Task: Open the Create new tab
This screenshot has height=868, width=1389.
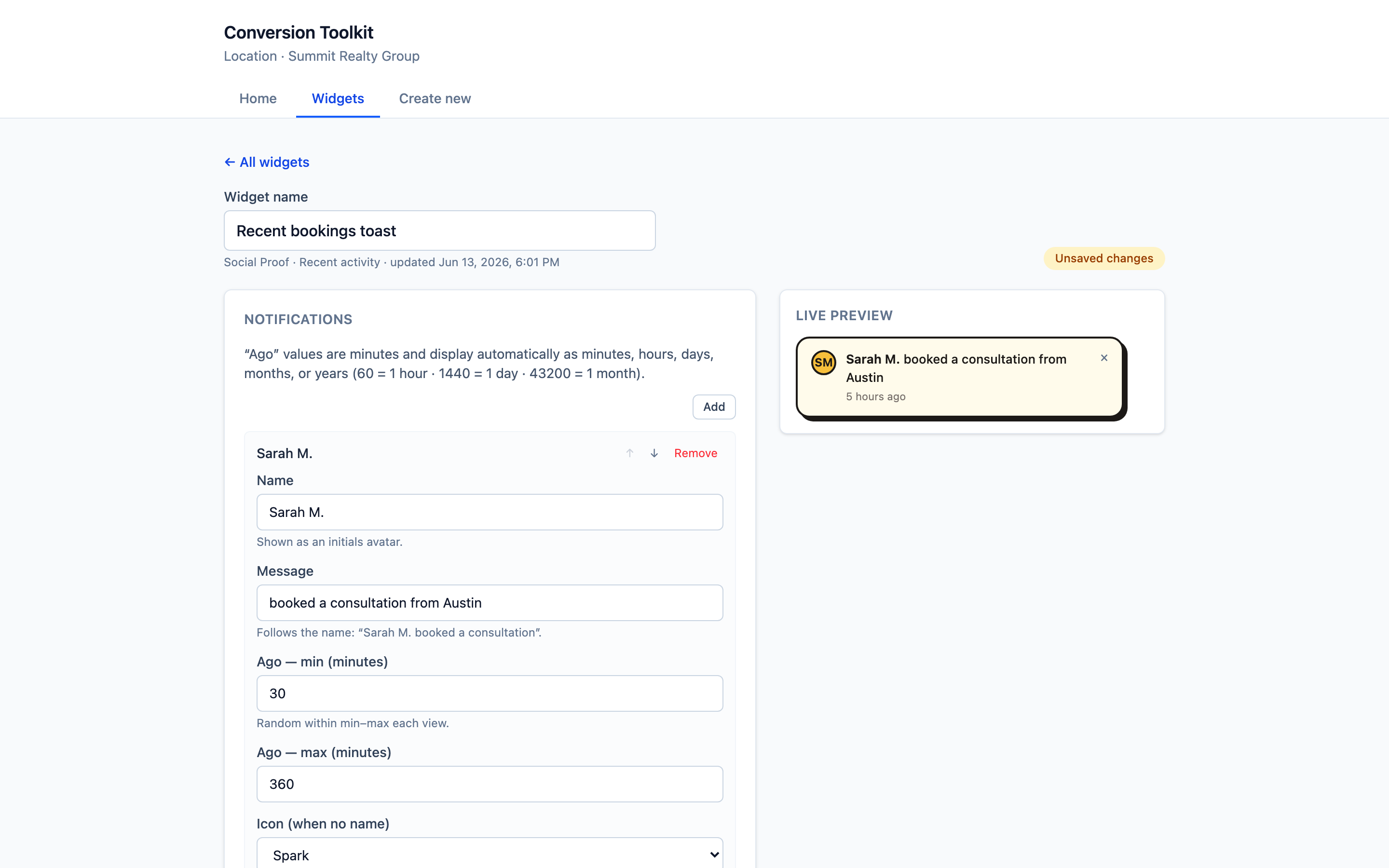Action: click(x=435, y=98)
